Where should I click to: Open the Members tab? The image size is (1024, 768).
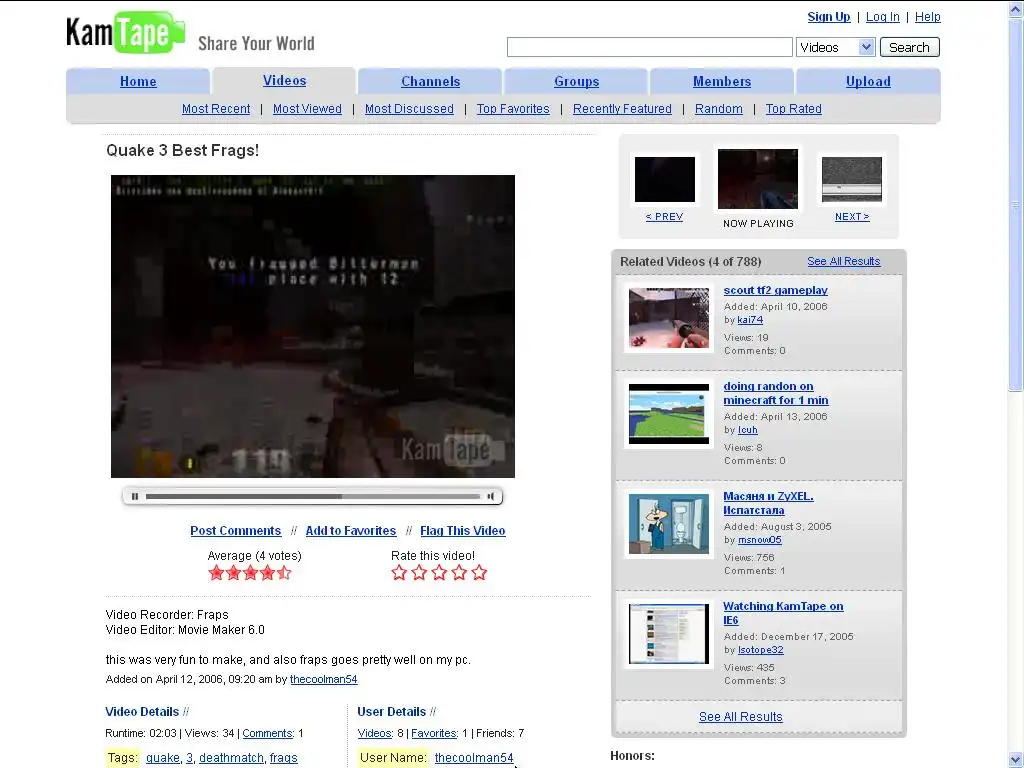point(722,82)
